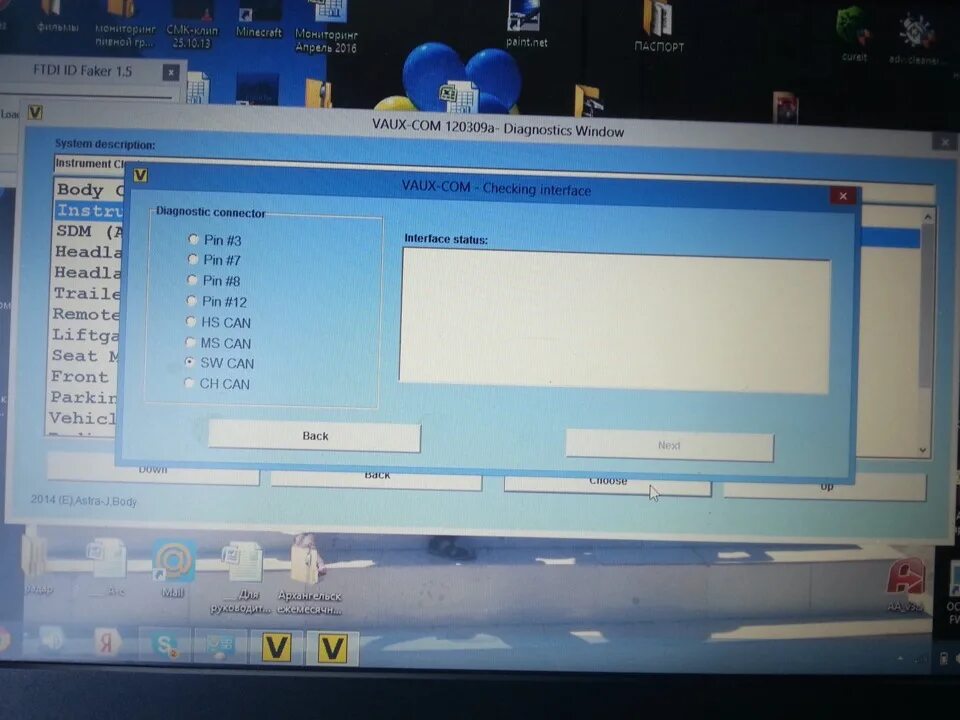Click the Yandex taskbar icon
This screenshot has width=960, height=720.
pos(107,643)
